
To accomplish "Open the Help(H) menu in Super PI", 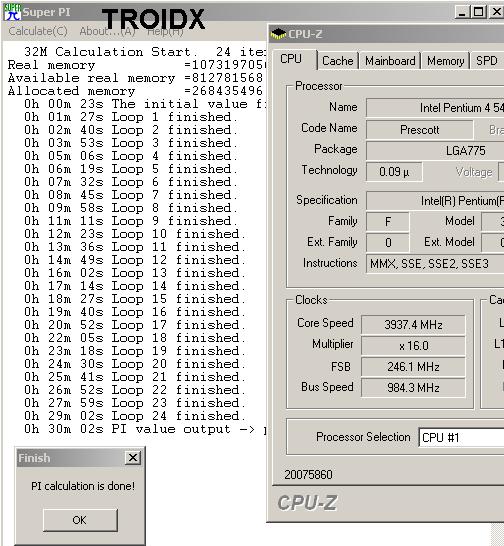I will (x=165, y=31).
